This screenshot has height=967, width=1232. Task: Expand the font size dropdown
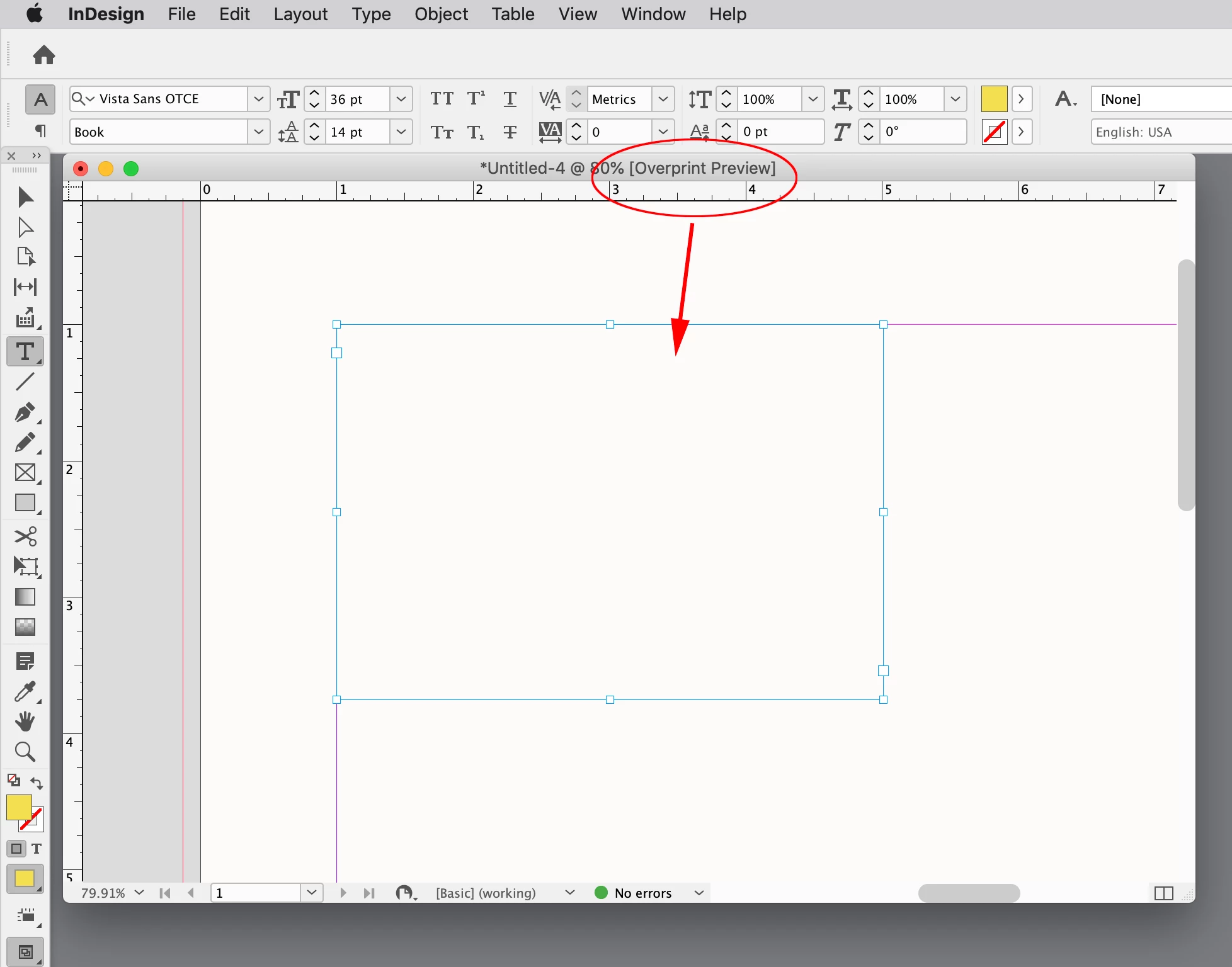pyautogui.click(x=401, y=99)
